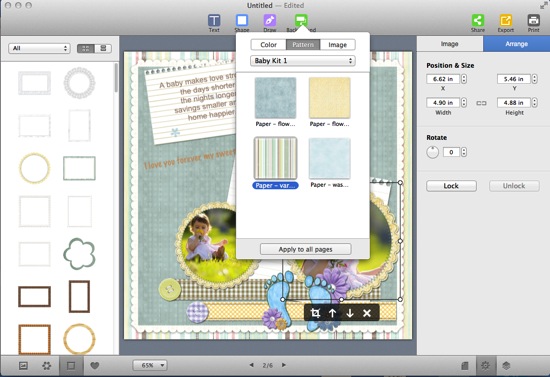The height and width of the screenshot is (377, 550).
Task: Open the All category dropdown
Action: click(39, 48)
